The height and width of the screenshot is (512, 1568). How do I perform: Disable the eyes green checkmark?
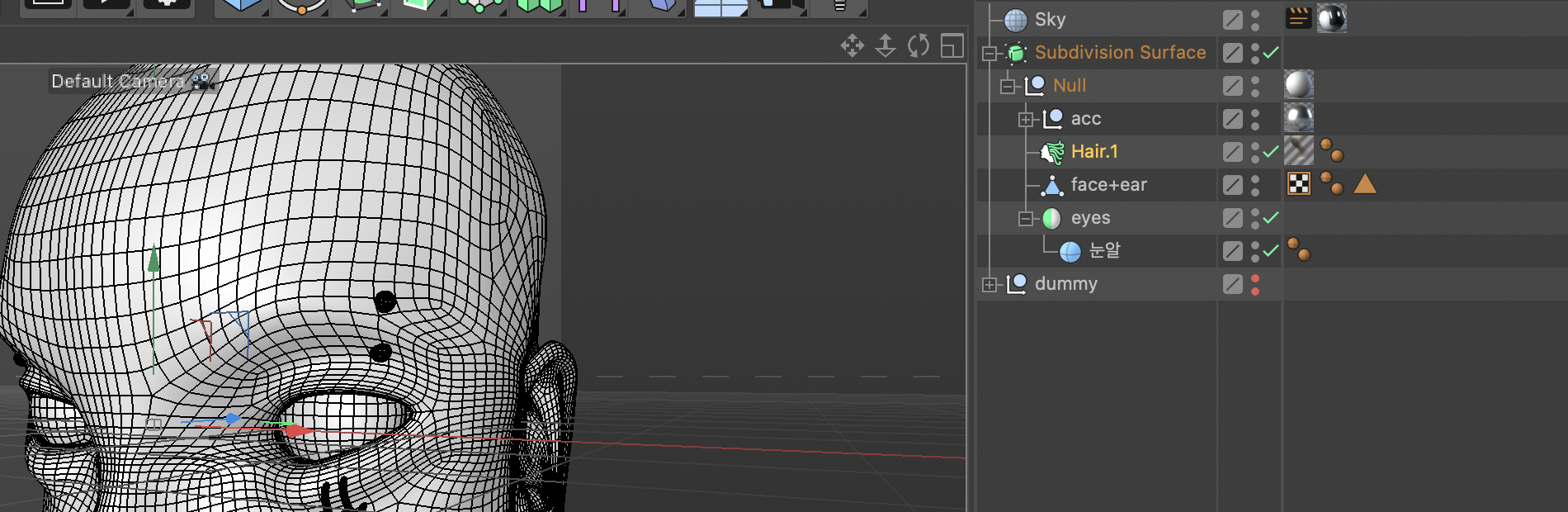point(1272,217)
